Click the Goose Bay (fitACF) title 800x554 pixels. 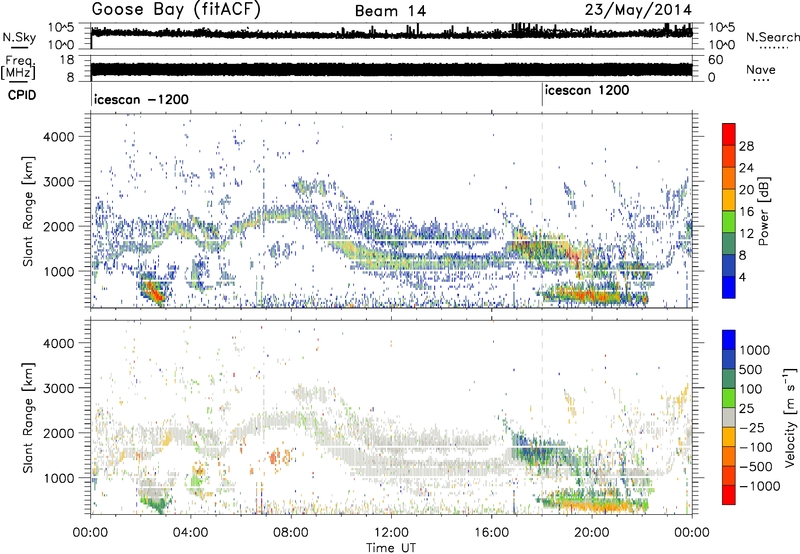[x=176, y=10]
